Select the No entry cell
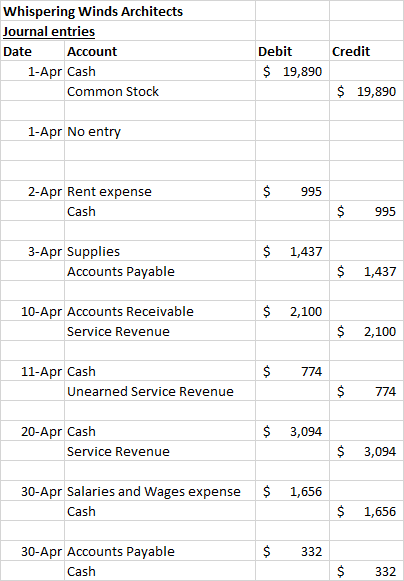 pos(160,131)
